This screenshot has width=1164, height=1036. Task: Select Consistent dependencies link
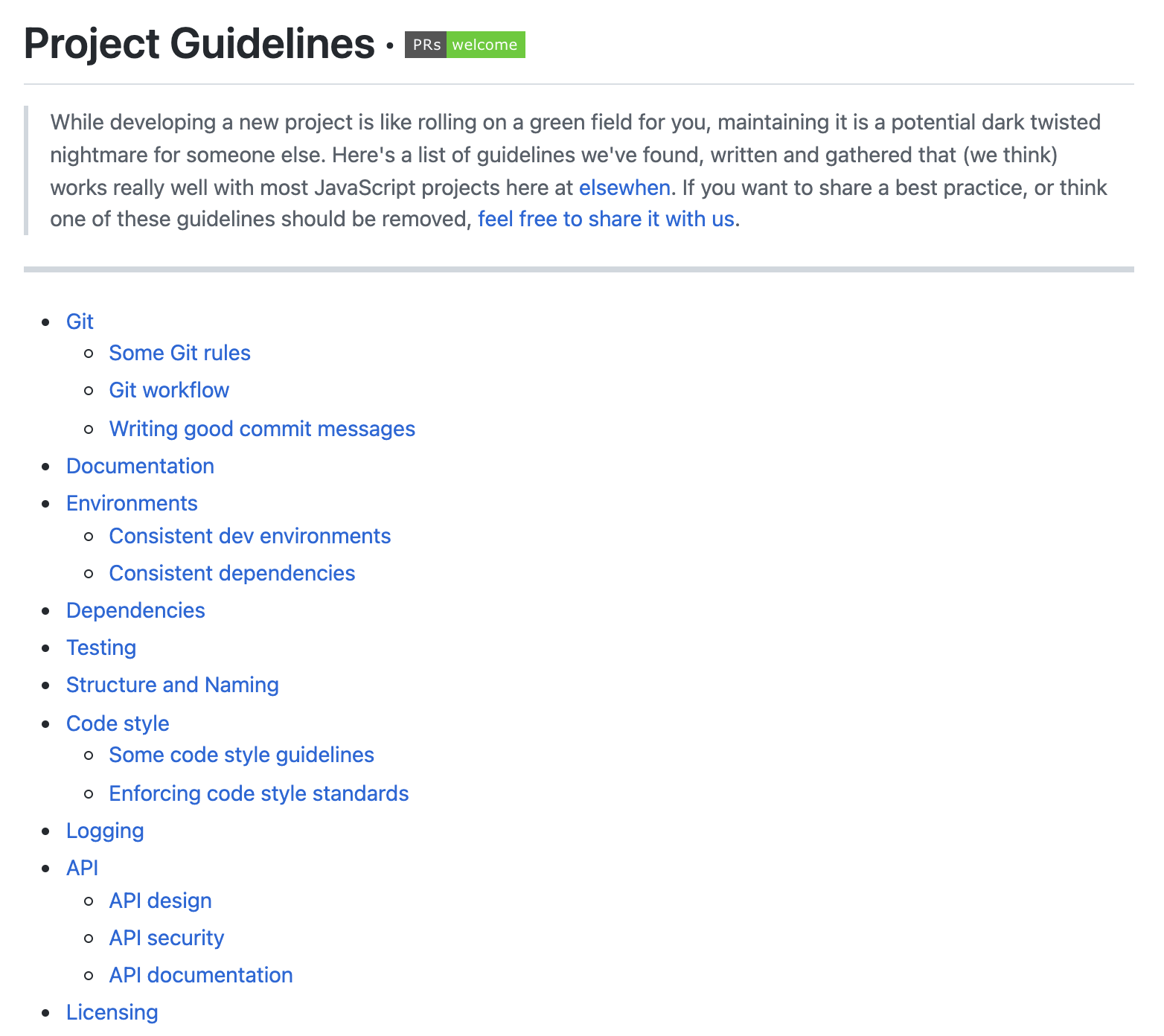click(231, 573)
